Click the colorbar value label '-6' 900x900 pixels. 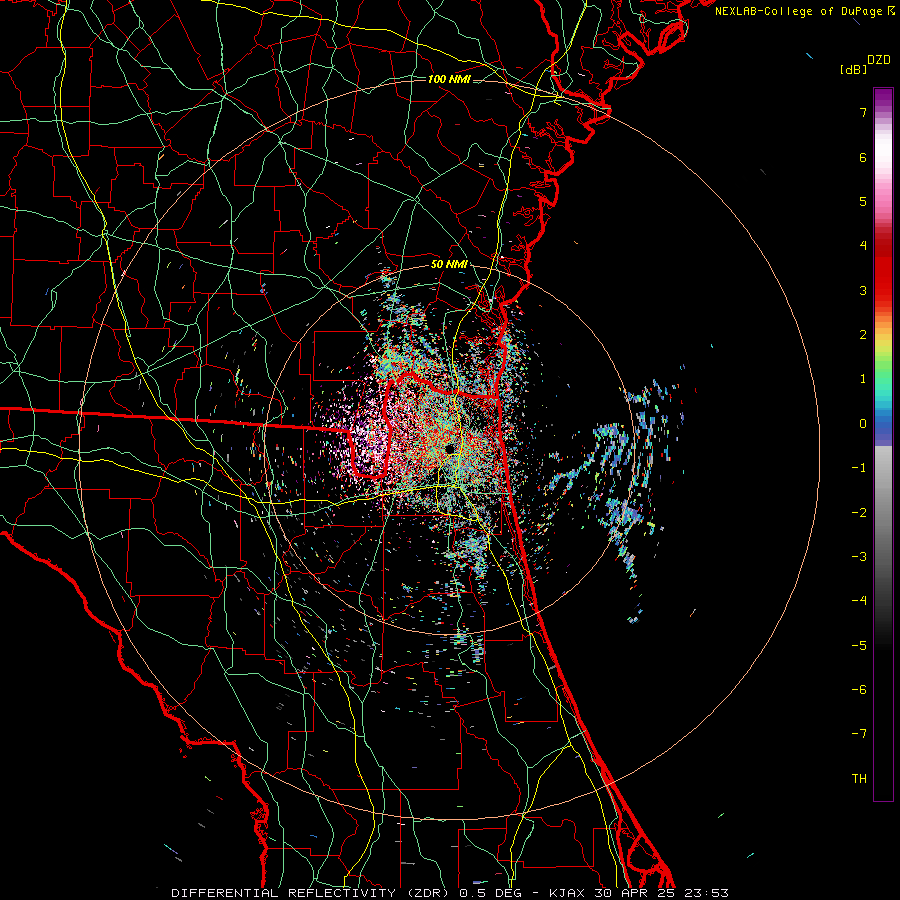859,690
